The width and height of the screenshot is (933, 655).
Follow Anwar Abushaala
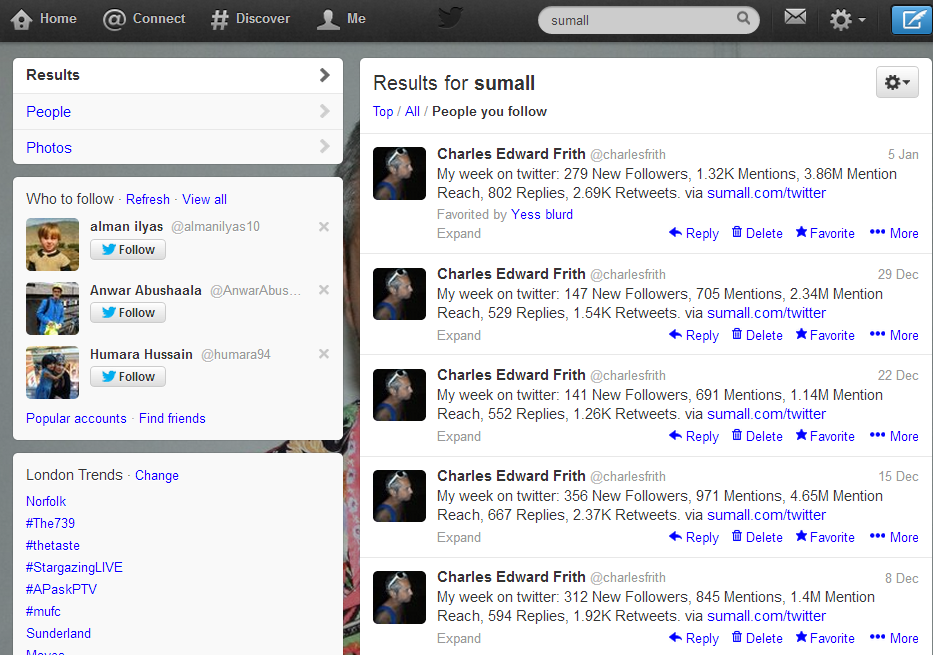[128, 313]
